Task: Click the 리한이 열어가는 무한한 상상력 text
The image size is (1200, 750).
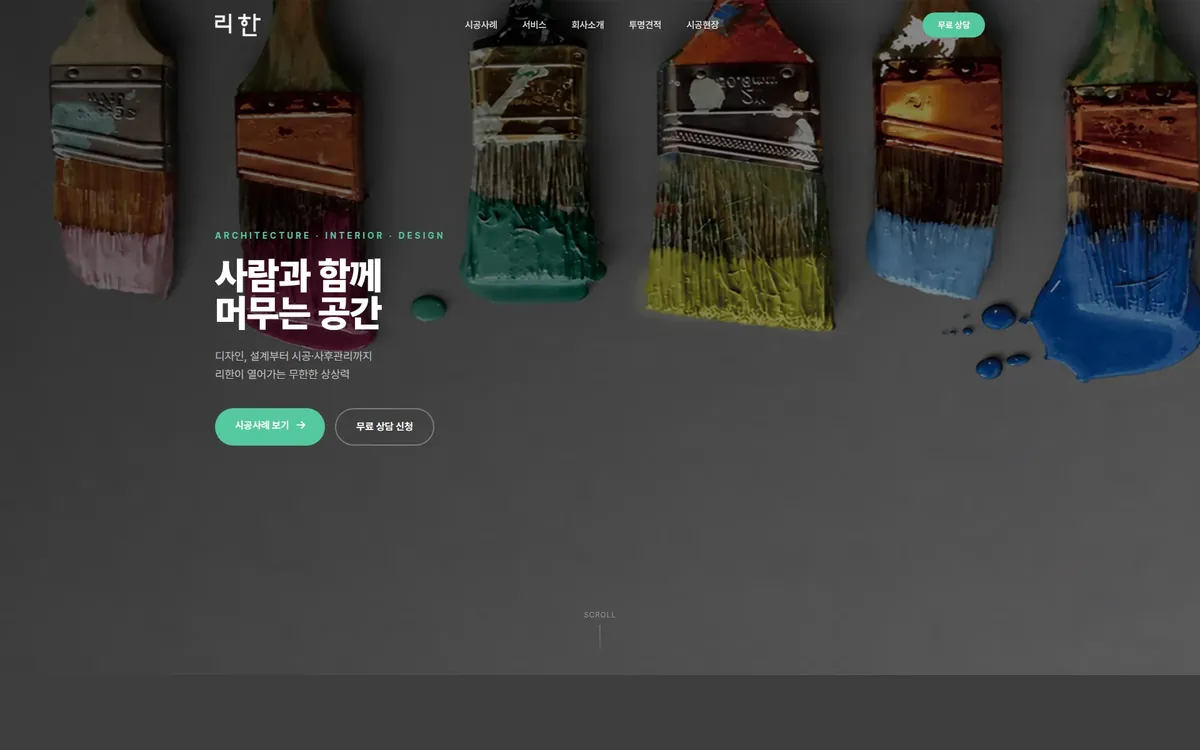Action: click(282, 374)
